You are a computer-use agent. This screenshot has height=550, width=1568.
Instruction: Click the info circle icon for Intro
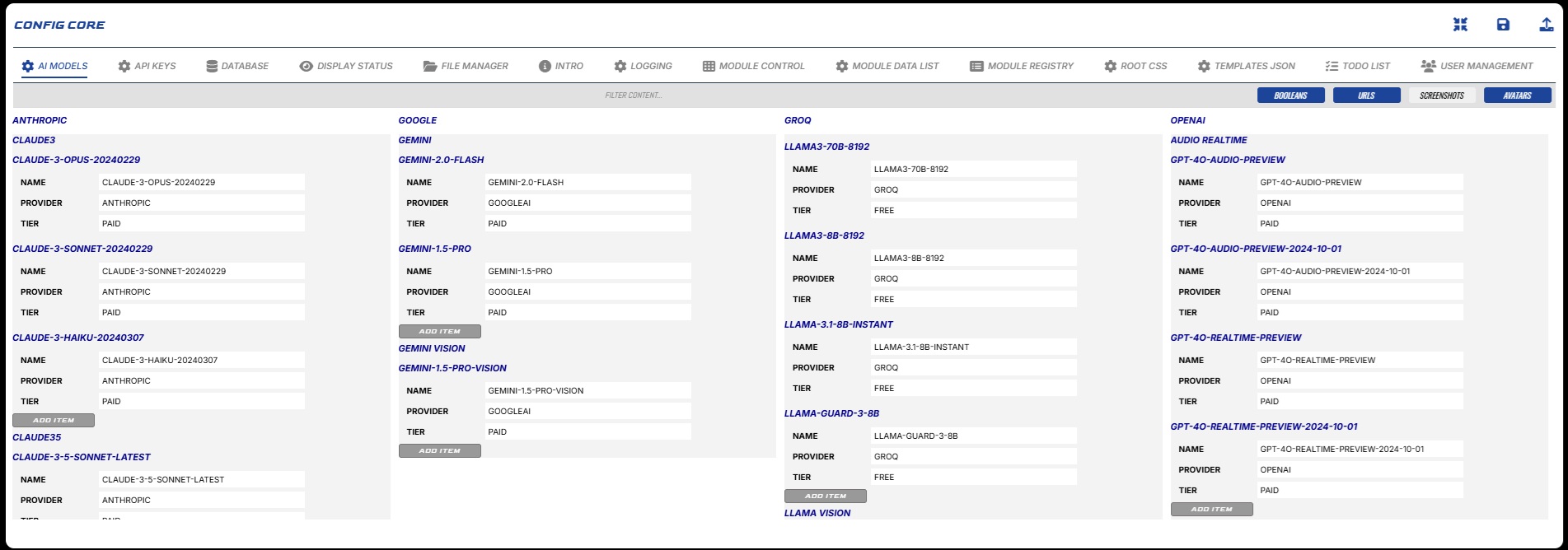click(545, 66)
